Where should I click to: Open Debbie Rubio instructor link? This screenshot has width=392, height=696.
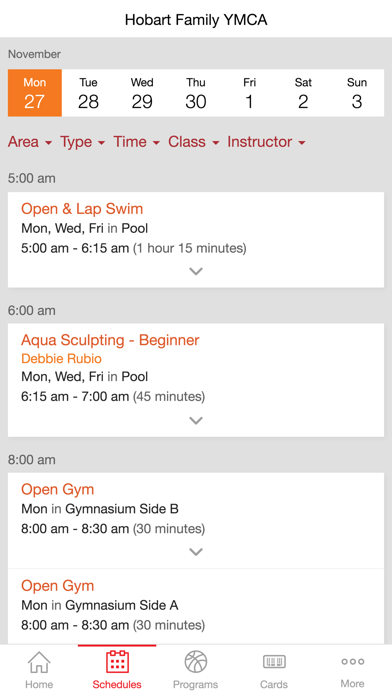[61, 359]
